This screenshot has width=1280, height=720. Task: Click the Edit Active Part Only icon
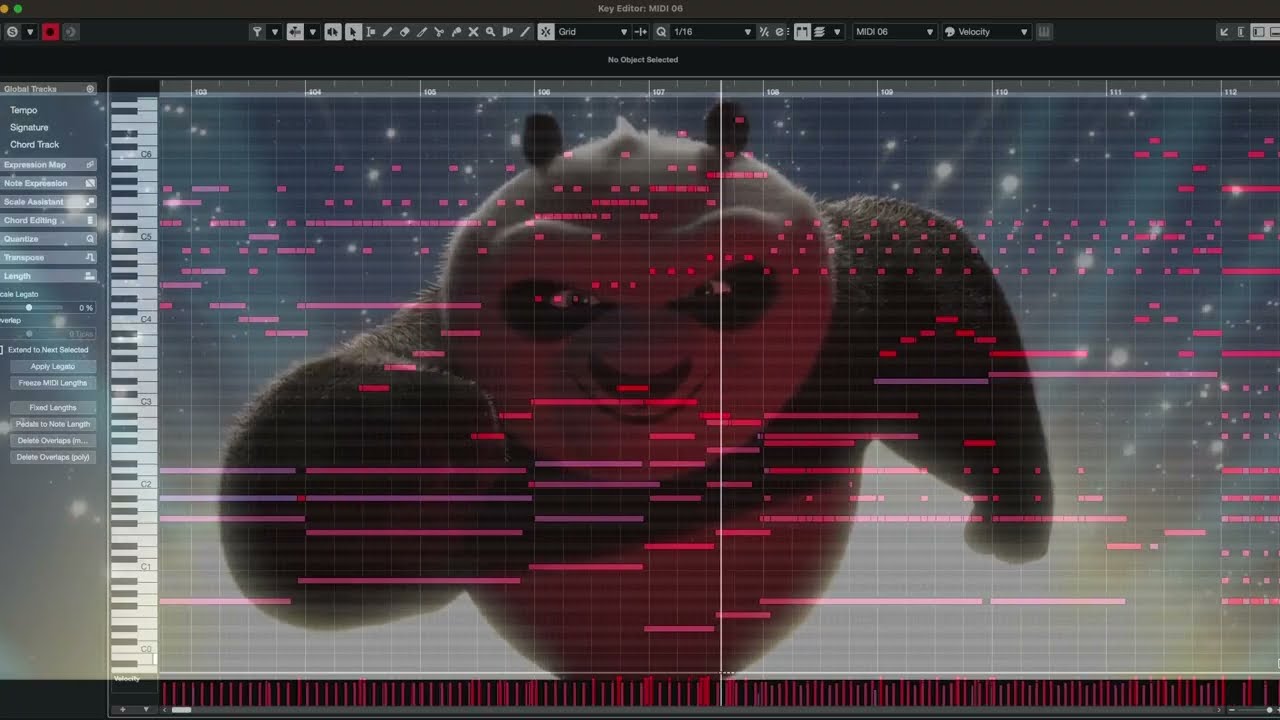[x=819, y=32]
